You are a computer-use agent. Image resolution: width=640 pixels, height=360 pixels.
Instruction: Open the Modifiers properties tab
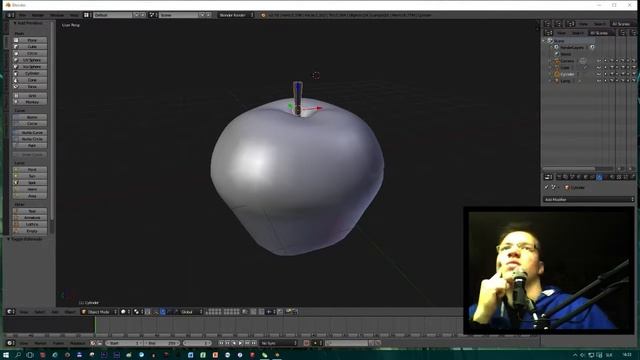pos(599,177)
